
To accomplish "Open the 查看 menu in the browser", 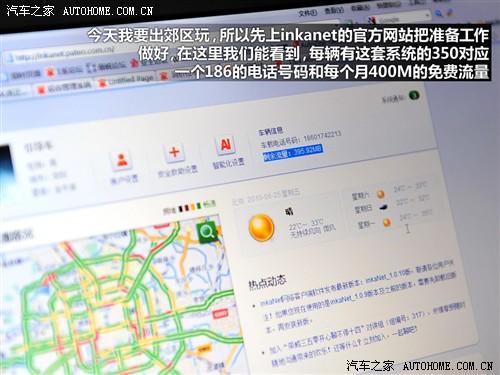I will [x=334, y=10].
